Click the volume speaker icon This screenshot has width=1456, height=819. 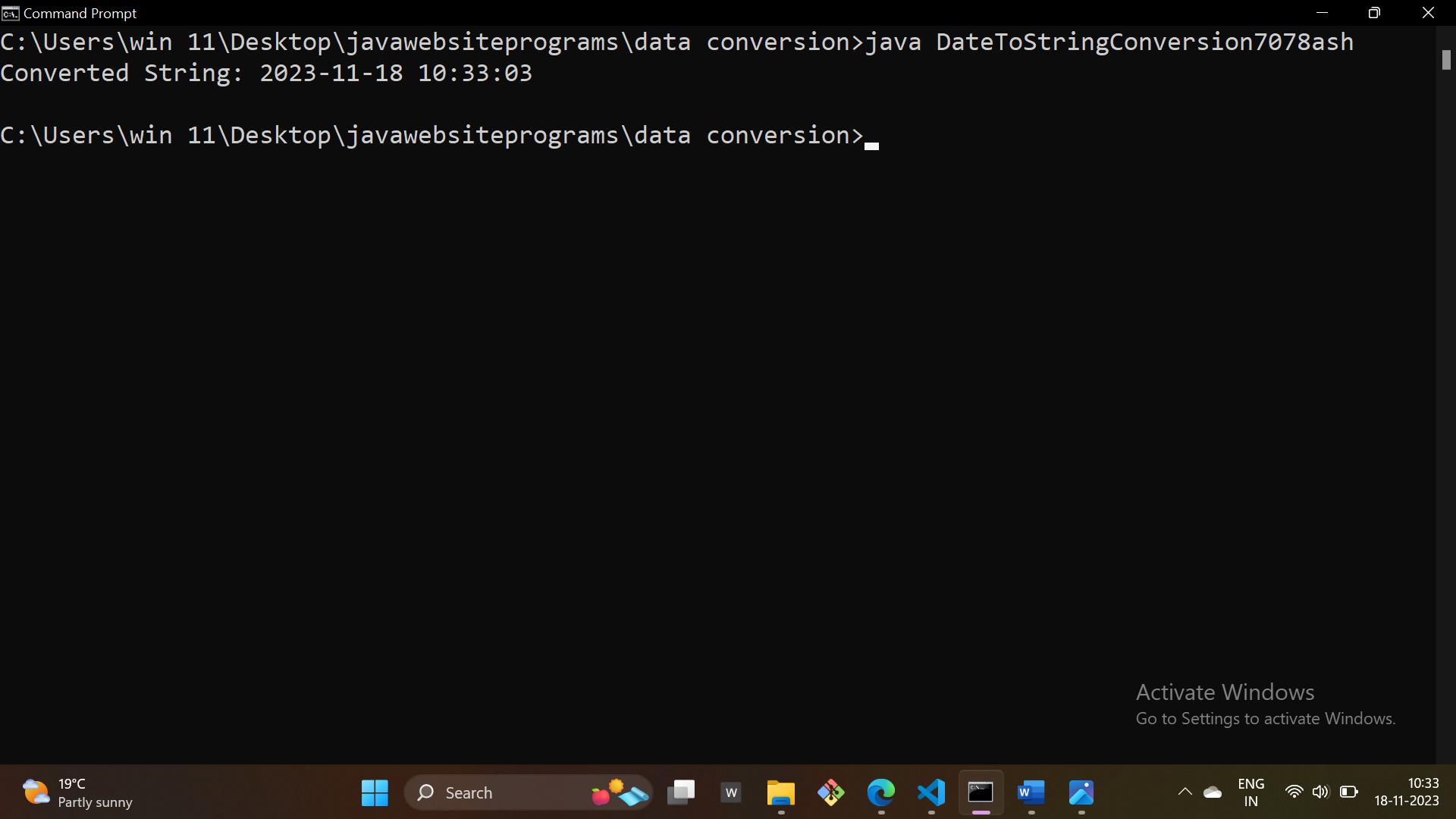tap(1320, 792)
